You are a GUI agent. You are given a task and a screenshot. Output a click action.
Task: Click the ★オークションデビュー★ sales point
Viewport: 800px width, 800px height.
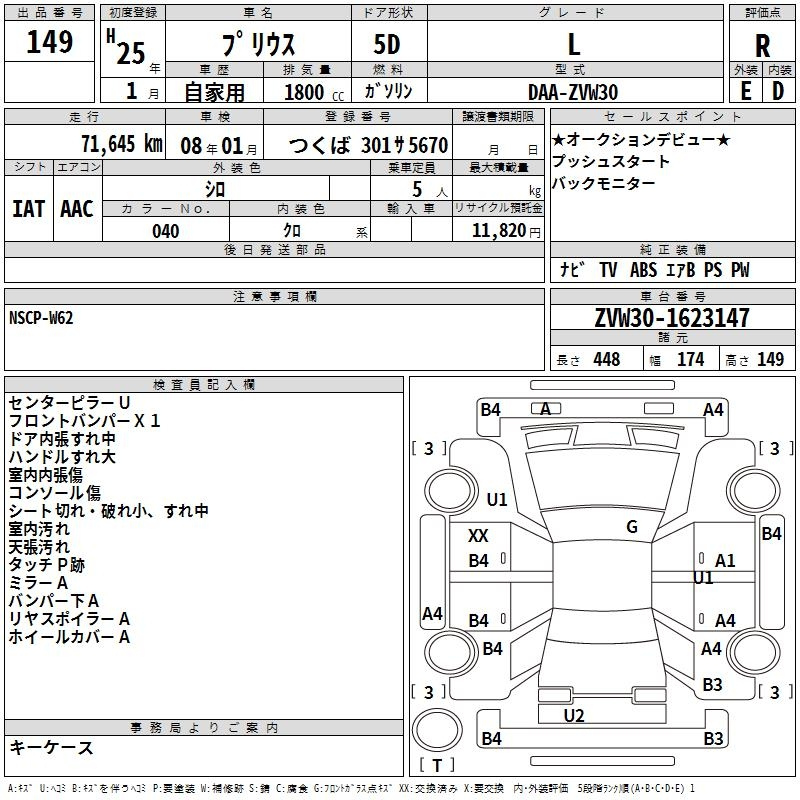641,139
